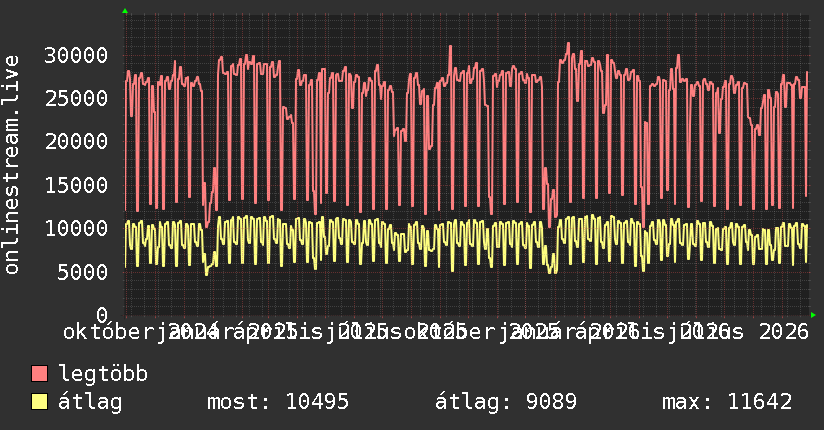
Task: Click the 15000 y-axis label
Action: pyautogui.click(x=76, y=185)
